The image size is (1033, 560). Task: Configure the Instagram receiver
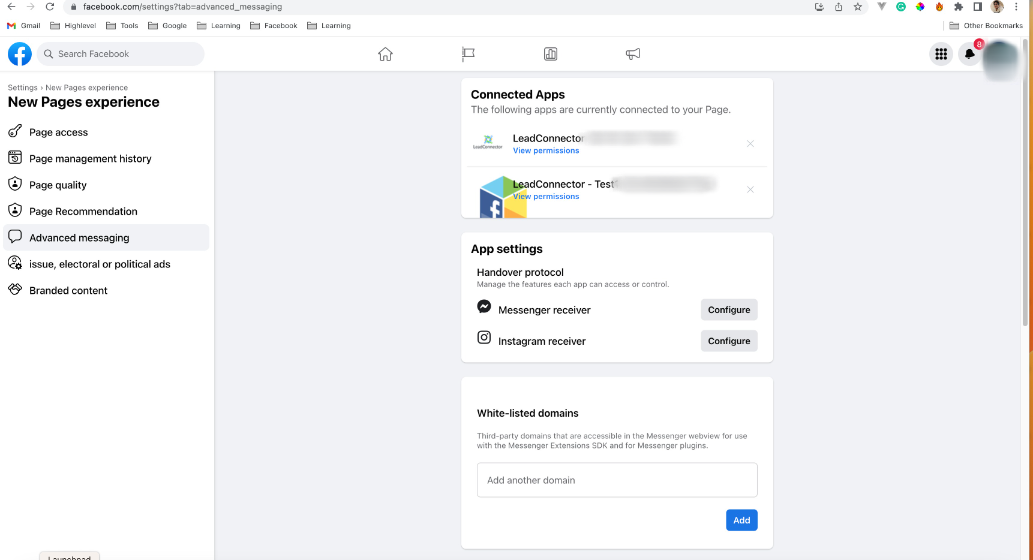pos(729,341)
